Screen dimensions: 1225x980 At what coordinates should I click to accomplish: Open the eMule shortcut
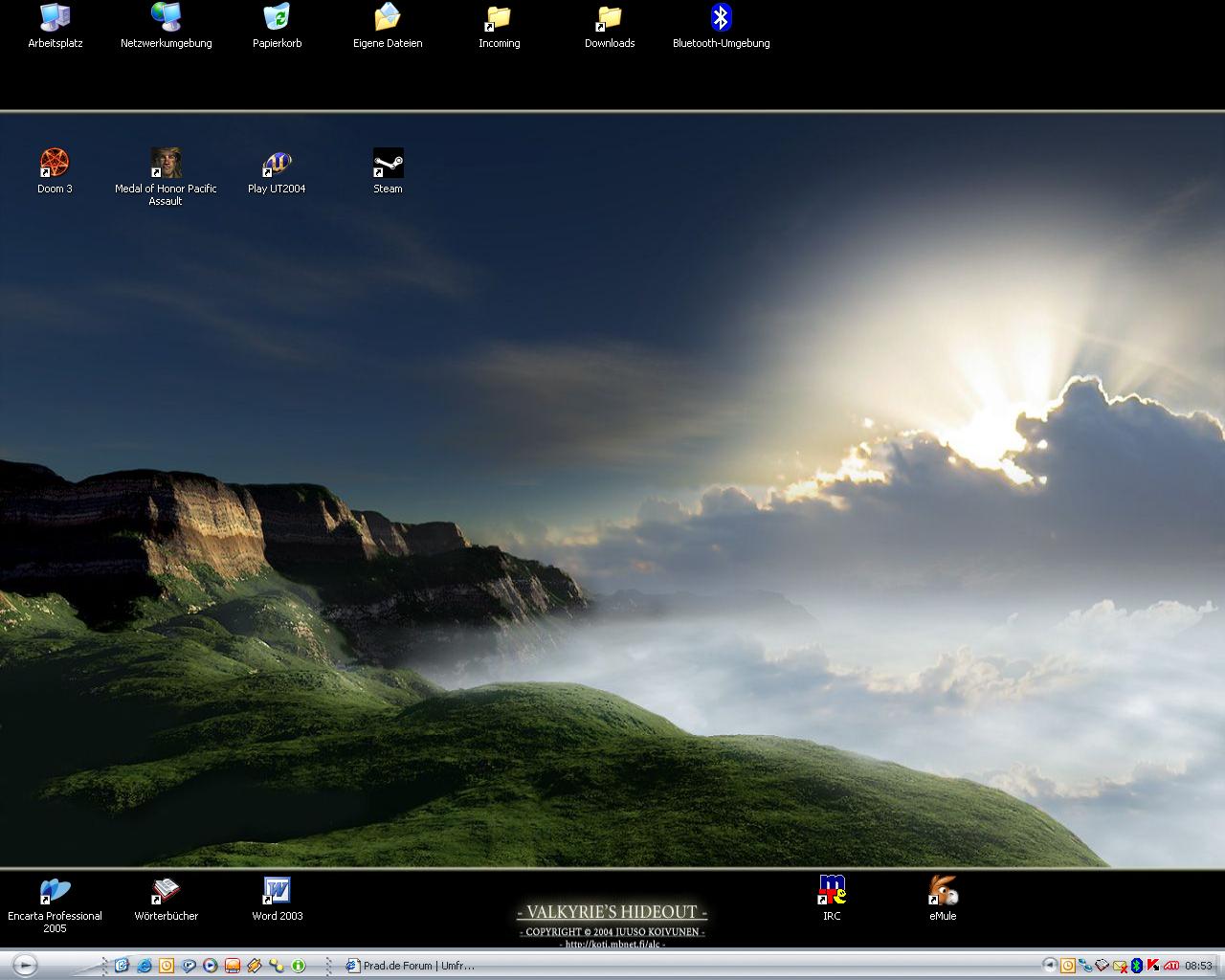[943, 891]
